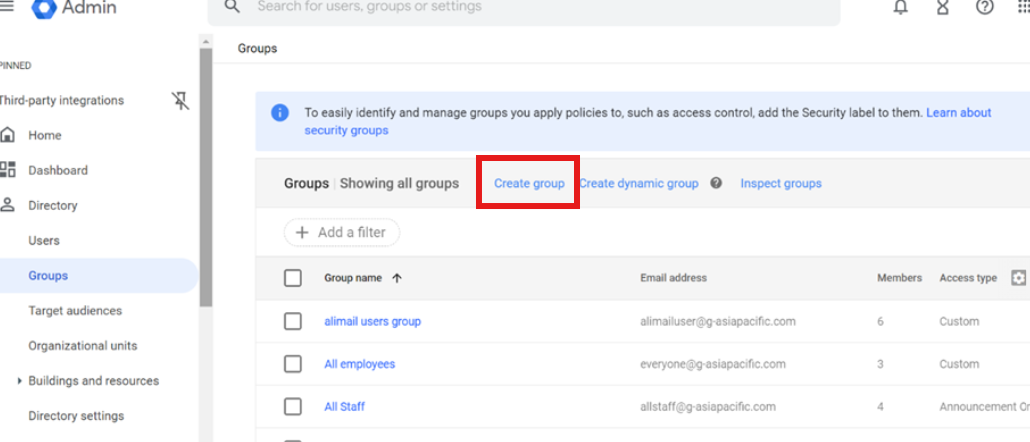Open Learn about security groups link
This screenshot has width=1030, height=442.
pyautogui.click(x=958, y=113)
